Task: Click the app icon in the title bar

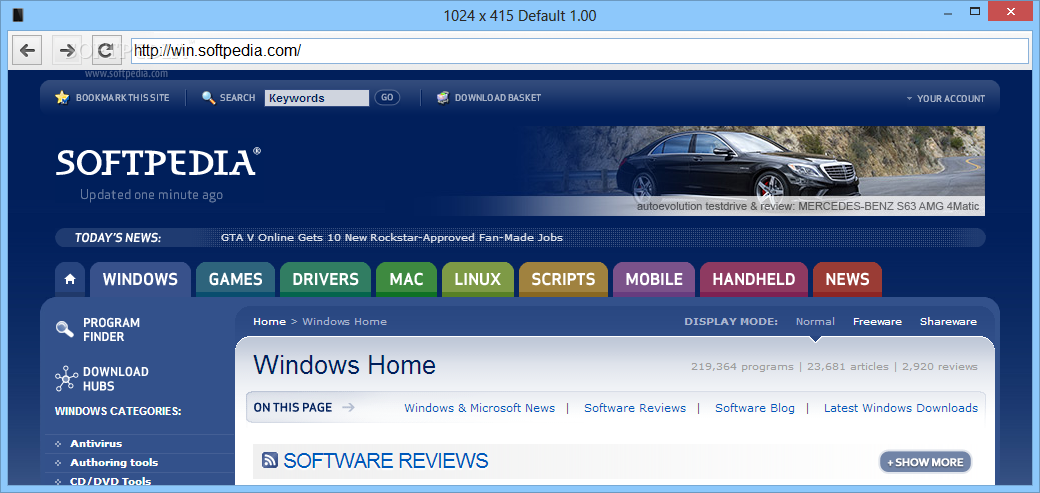Action: coord(18,15)
